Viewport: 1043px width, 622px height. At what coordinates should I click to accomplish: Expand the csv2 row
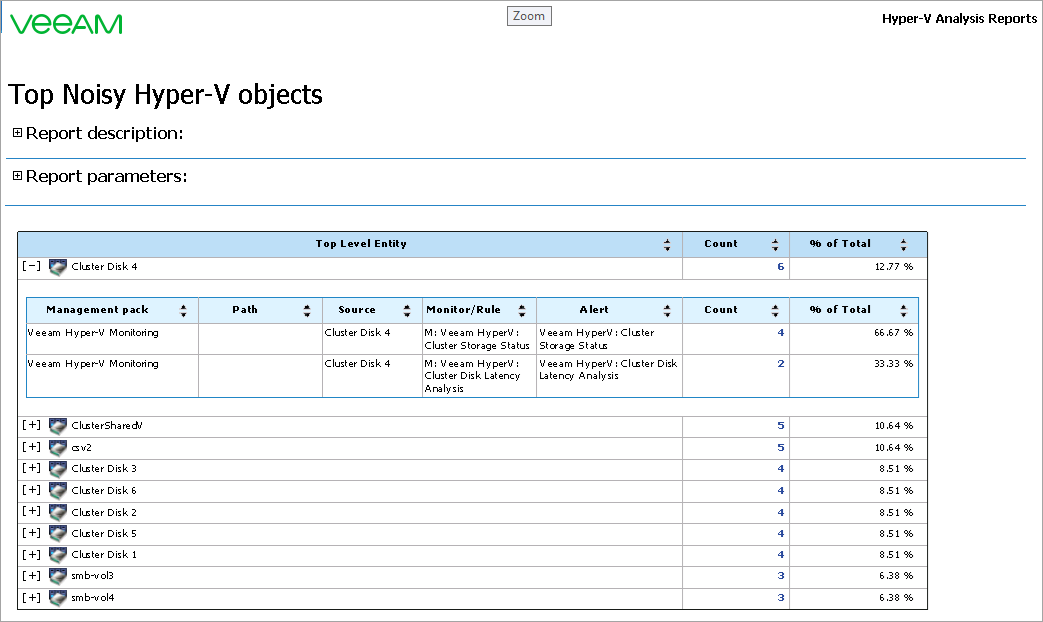pyautogui.click(x=31, y=447)
